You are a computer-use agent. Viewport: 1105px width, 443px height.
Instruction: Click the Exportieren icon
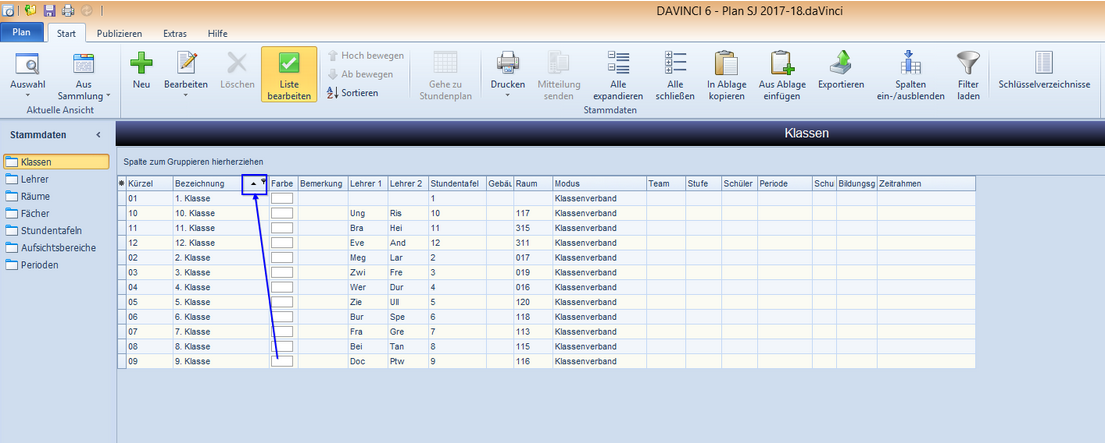841,63
